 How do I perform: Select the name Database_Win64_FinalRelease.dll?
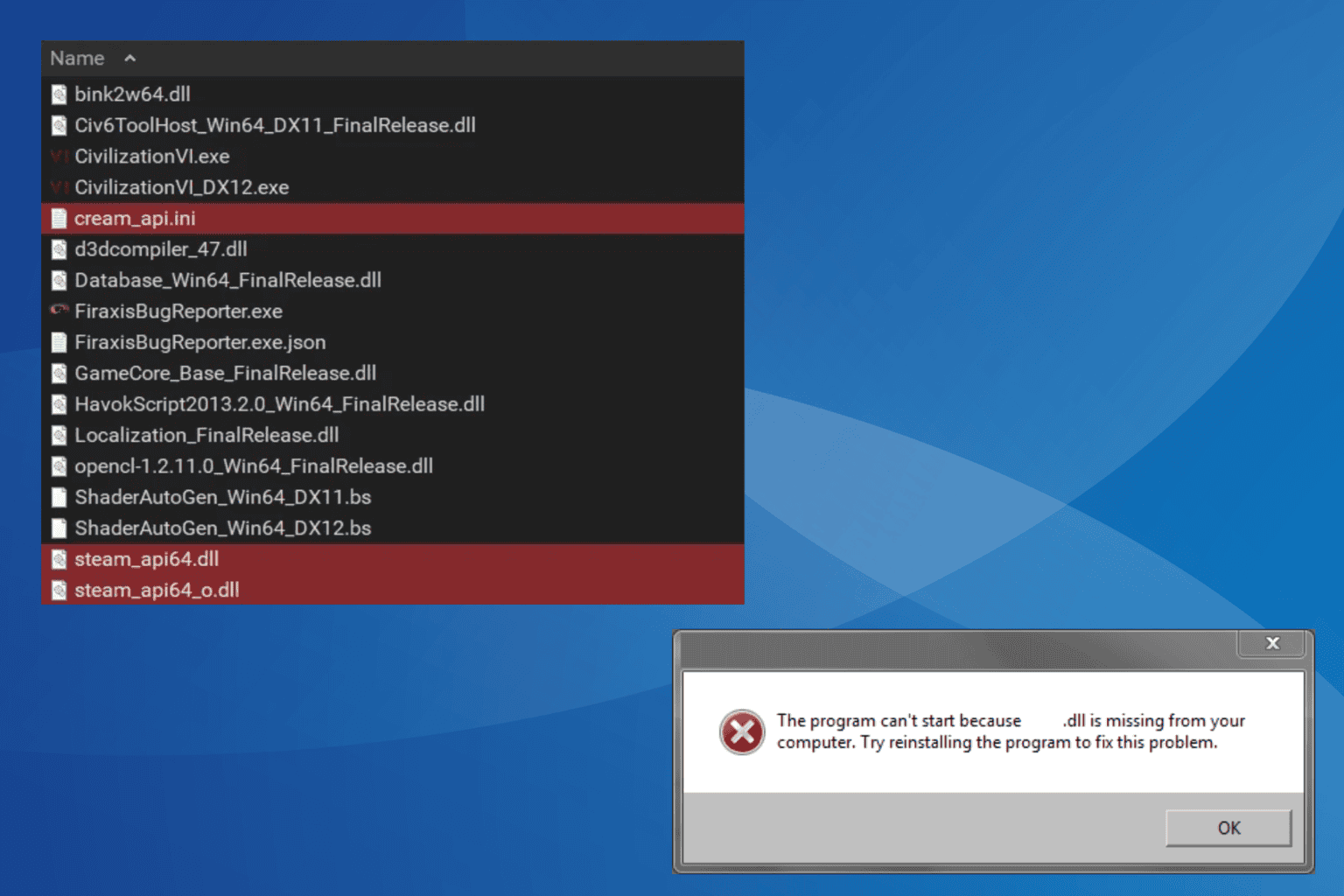pos(227,281)
